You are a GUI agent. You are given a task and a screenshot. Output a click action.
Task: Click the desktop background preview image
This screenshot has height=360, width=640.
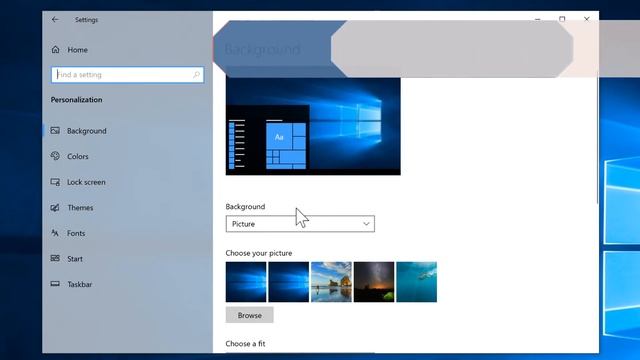313,126
